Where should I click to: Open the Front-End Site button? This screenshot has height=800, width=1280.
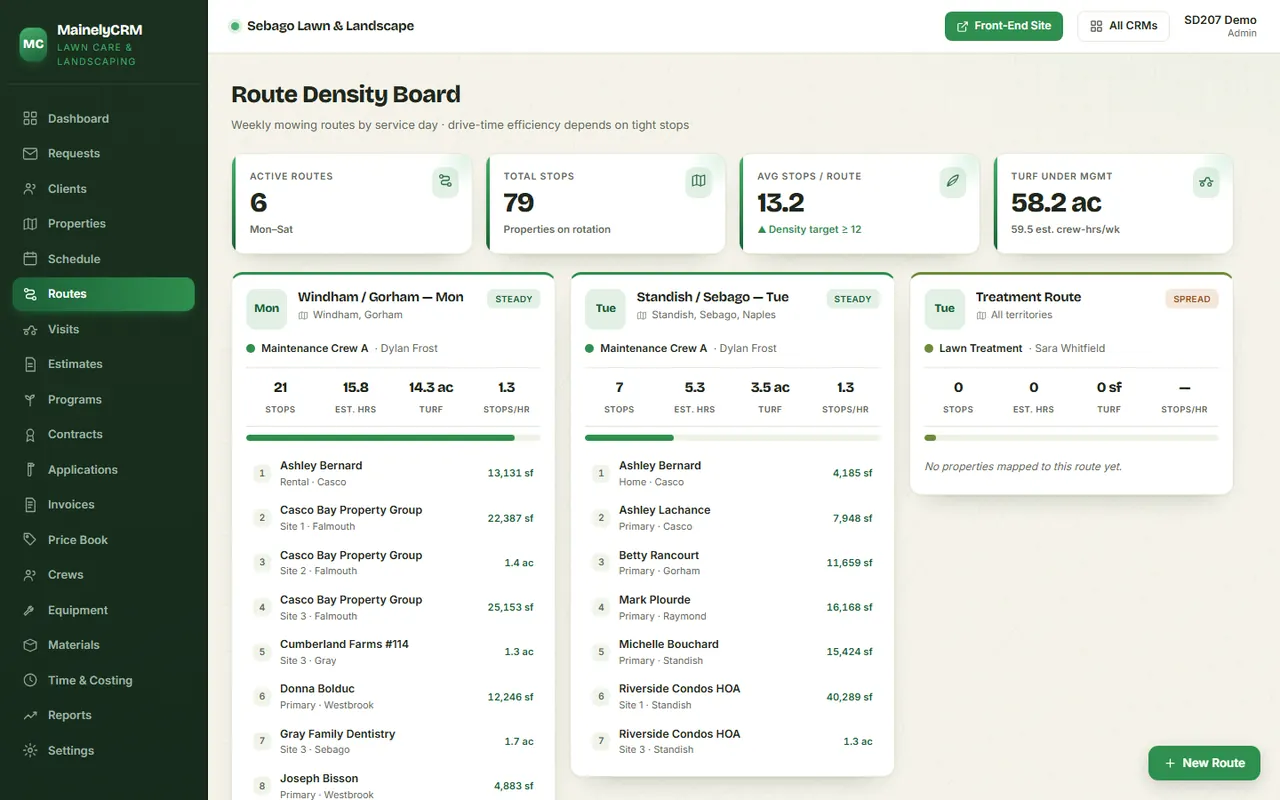1004,26
